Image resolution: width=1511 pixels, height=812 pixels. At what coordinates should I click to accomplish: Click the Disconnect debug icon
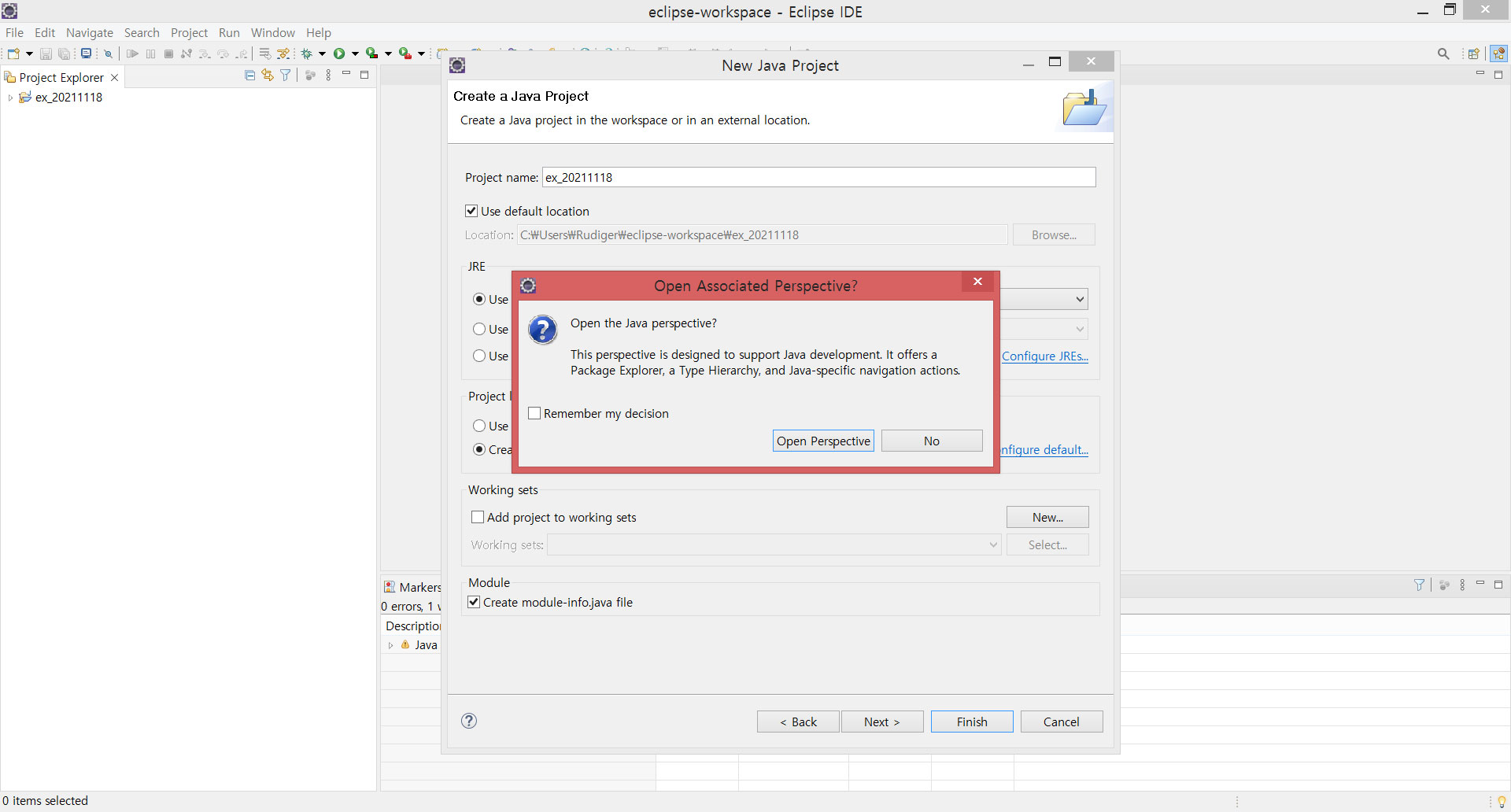click(x=187, y=54)
